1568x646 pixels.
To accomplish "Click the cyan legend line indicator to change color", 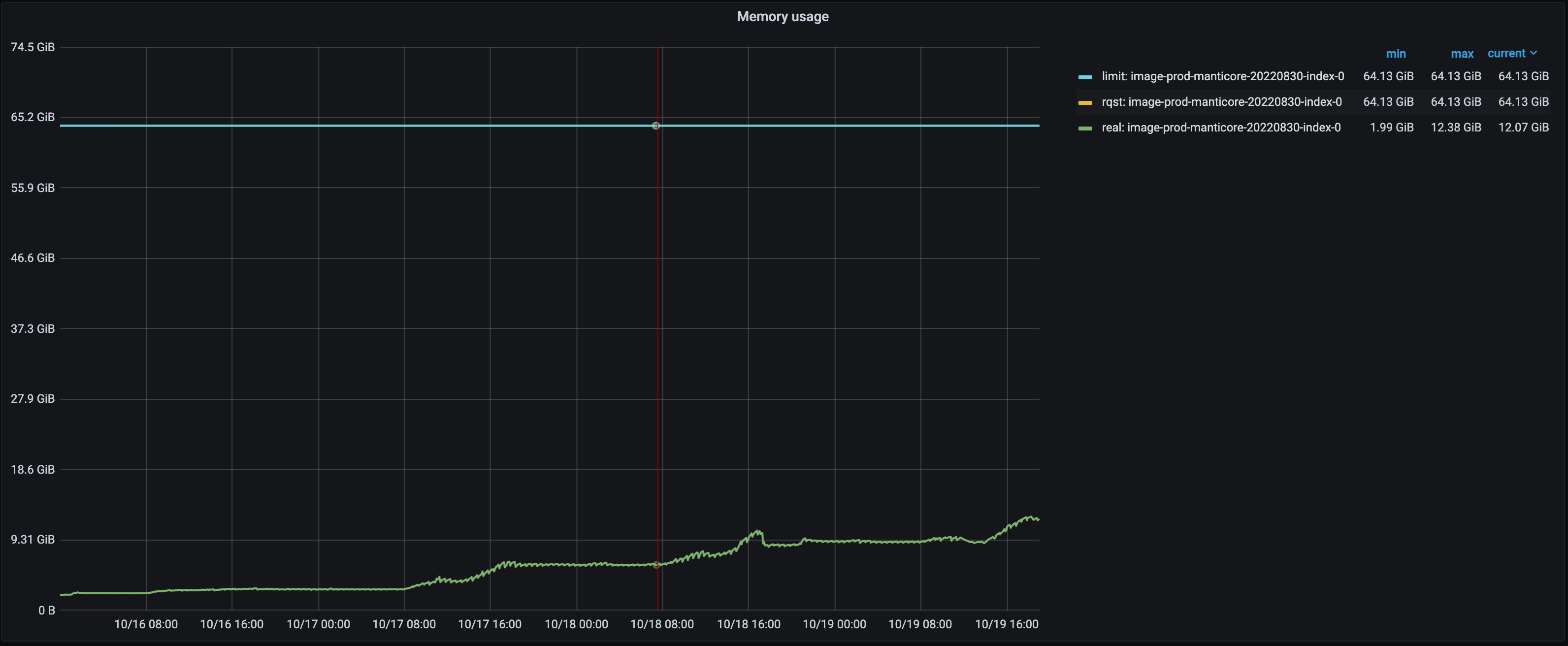I will point(1086,76).
